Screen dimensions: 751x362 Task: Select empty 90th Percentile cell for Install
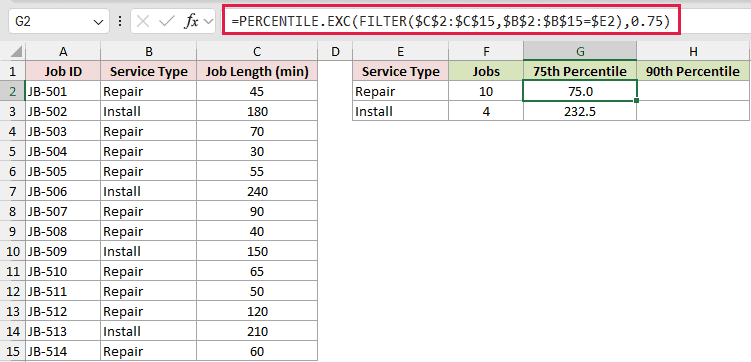693,111
